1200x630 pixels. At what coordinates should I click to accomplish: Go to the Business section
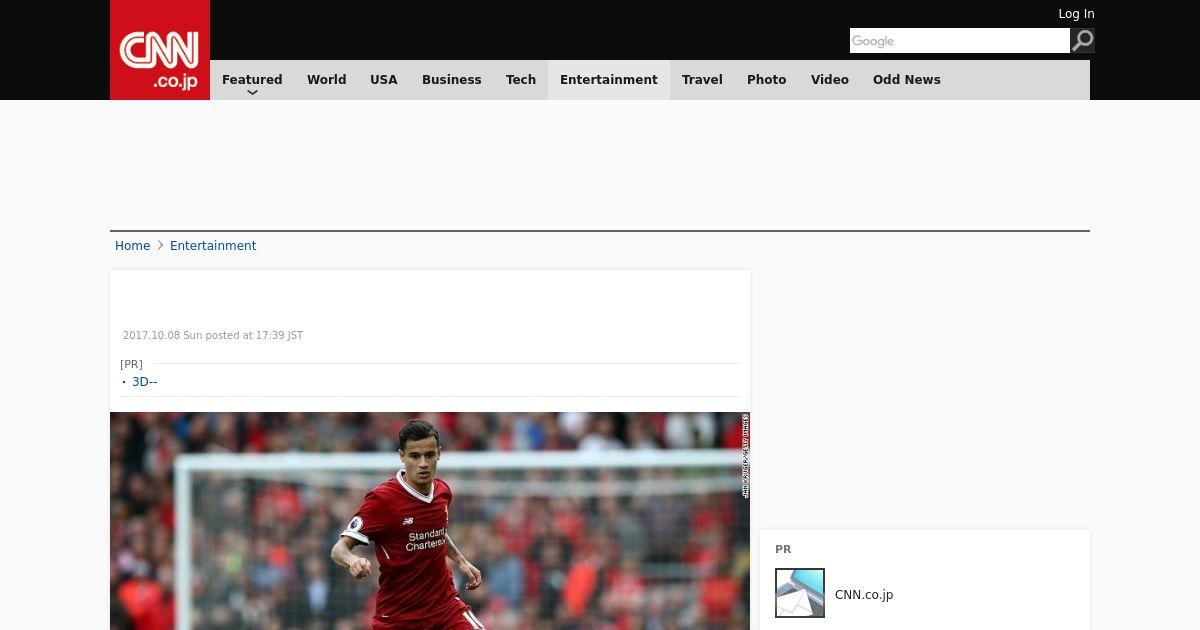pos(452,80)
